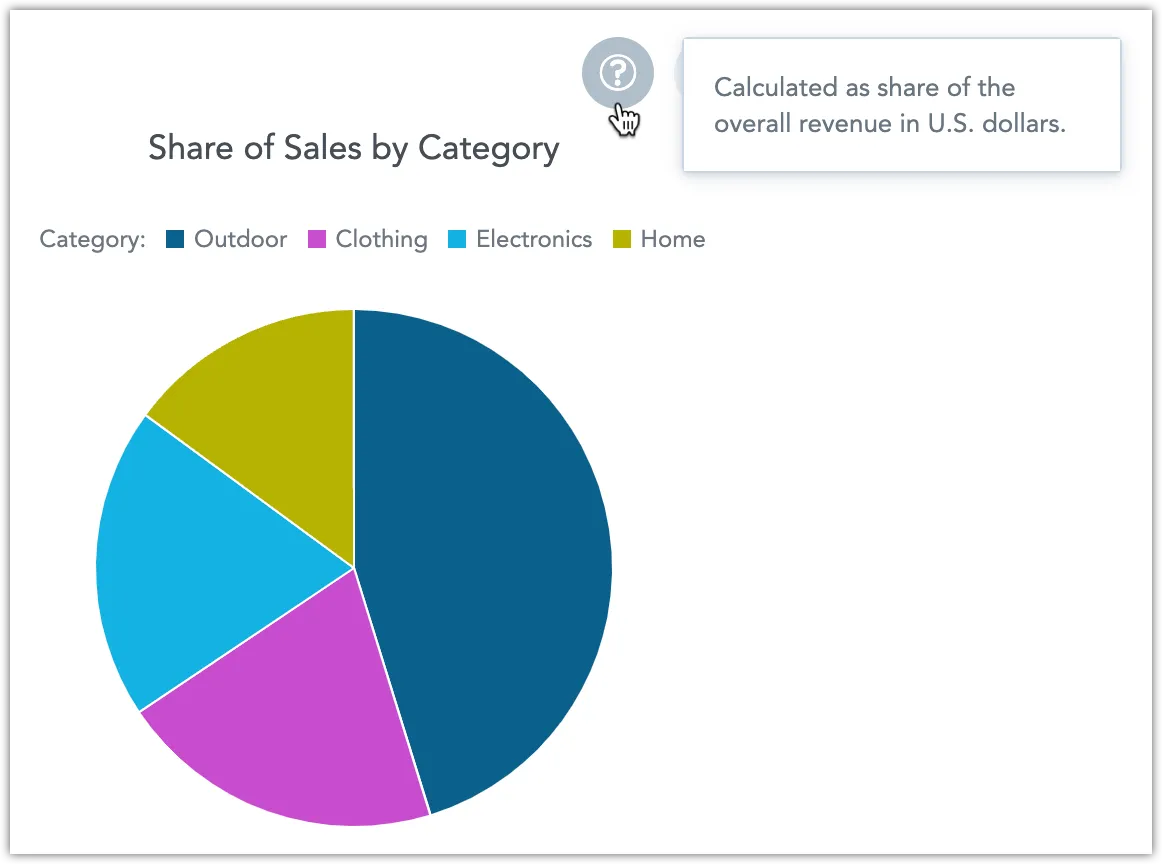Click the chart title Share of Sales
1162x864 pixels.
tap(353, 148)
